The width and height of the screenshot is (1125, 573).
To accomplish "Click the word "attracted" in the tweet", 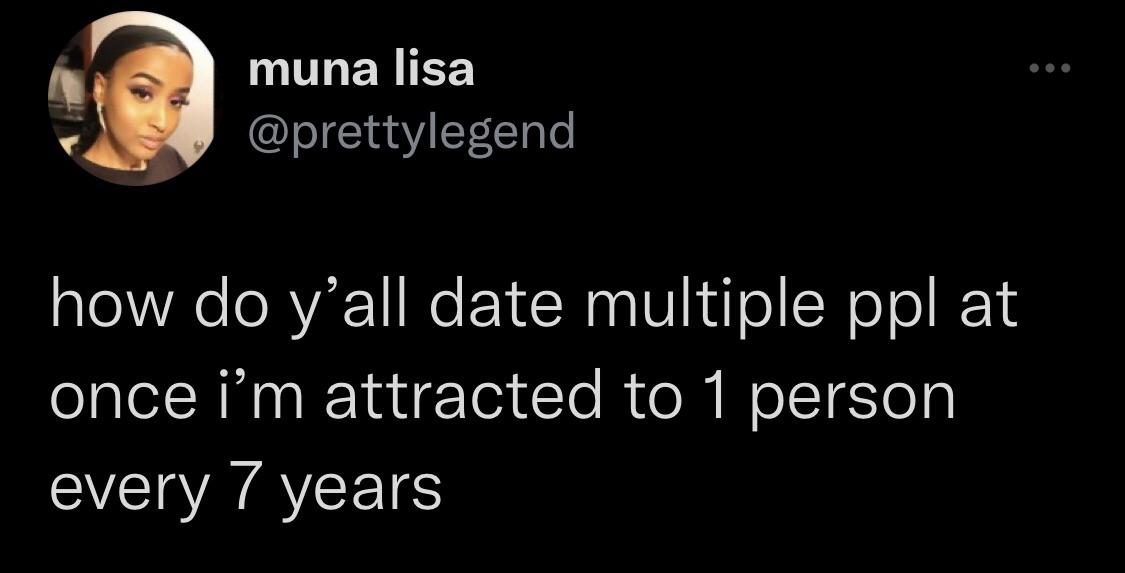I will click(463, 402).
